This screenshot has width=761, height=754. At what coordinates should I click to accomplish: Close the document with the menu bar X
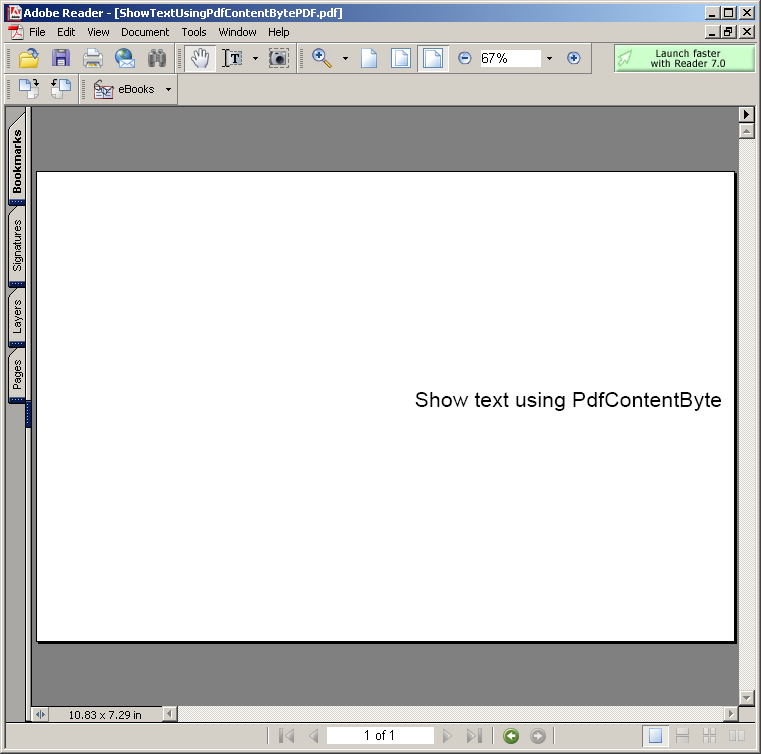point(746,32)
